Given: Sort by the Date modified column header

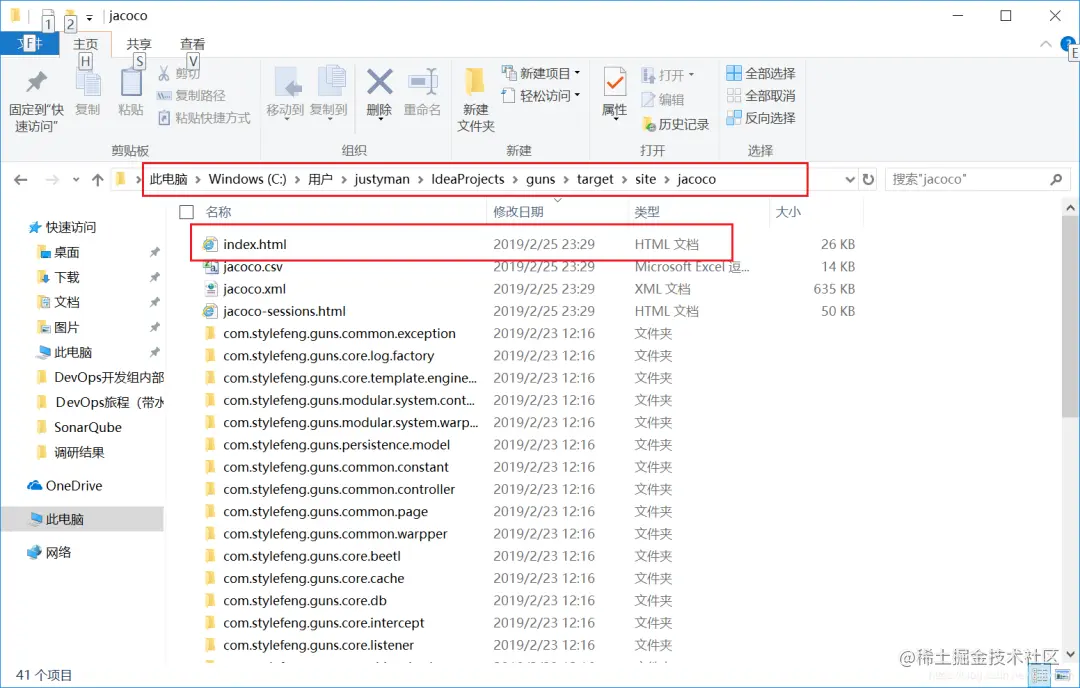Looking at the screenshot, I should [518, 211].
